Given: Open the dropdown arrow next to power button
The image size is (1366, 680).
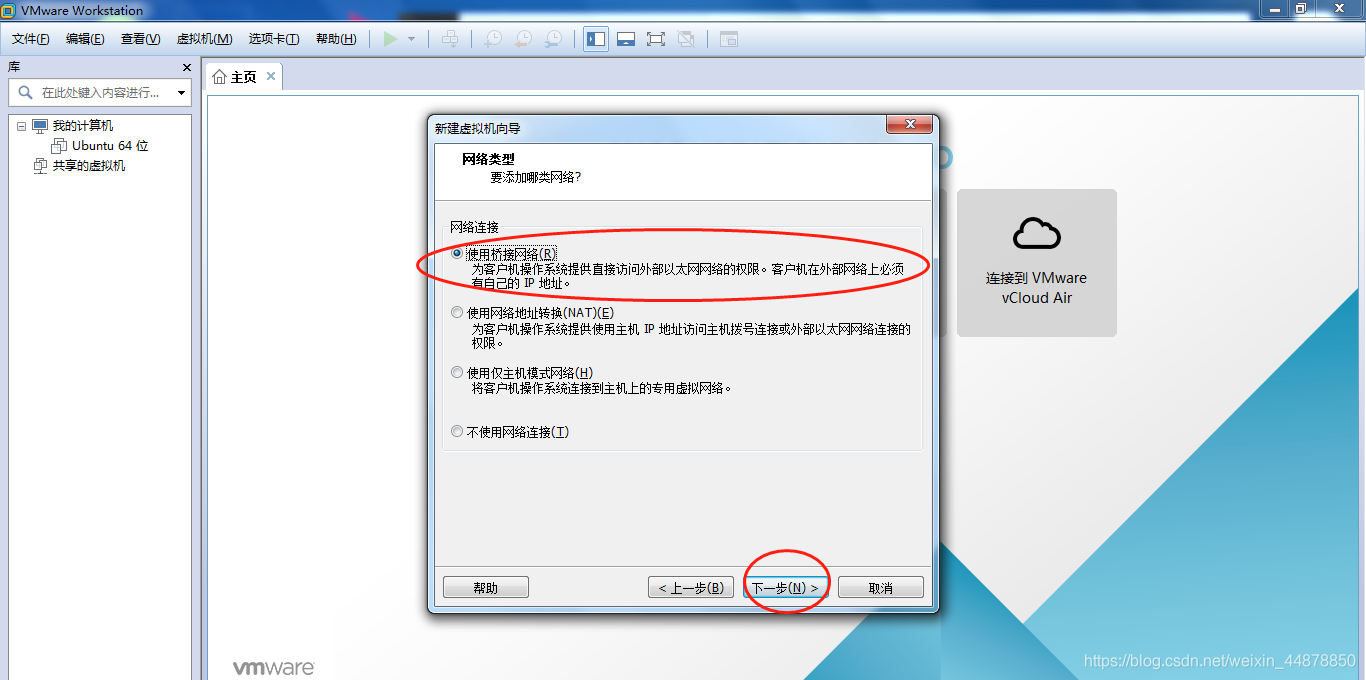Looking at the screenshot, I should [411, 39].
